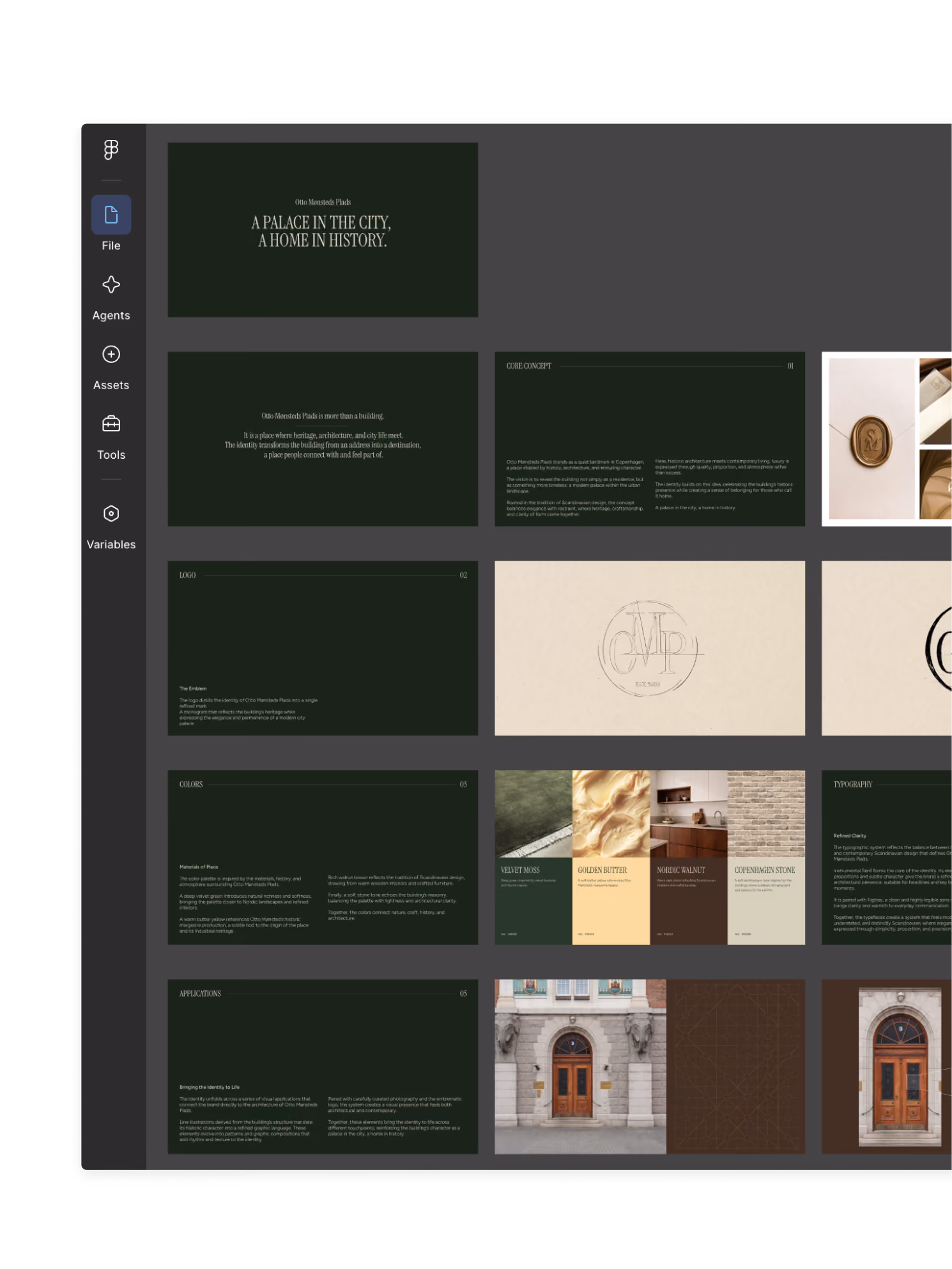
Task: Select the building entrance photo with elephants
Action: coord(580,1066)
